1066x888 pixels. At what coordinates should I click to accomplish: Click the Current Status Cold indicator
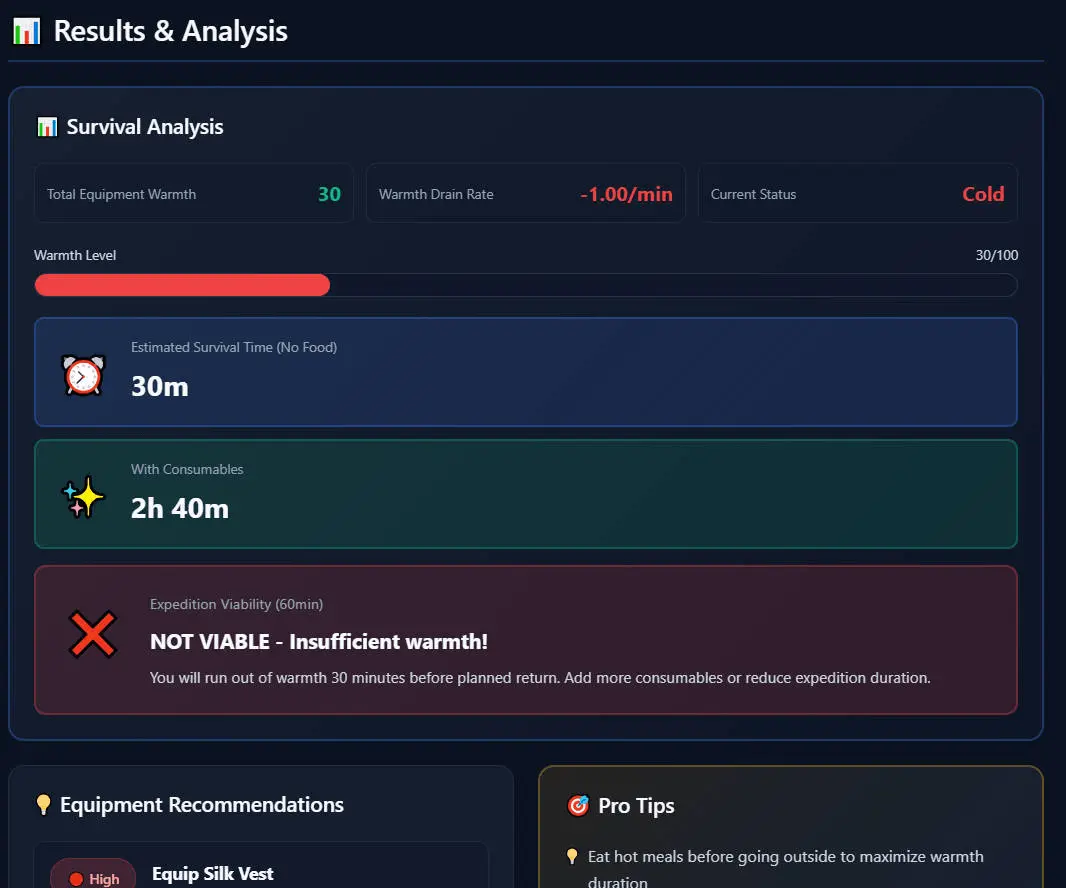click(x=982, y=194)
